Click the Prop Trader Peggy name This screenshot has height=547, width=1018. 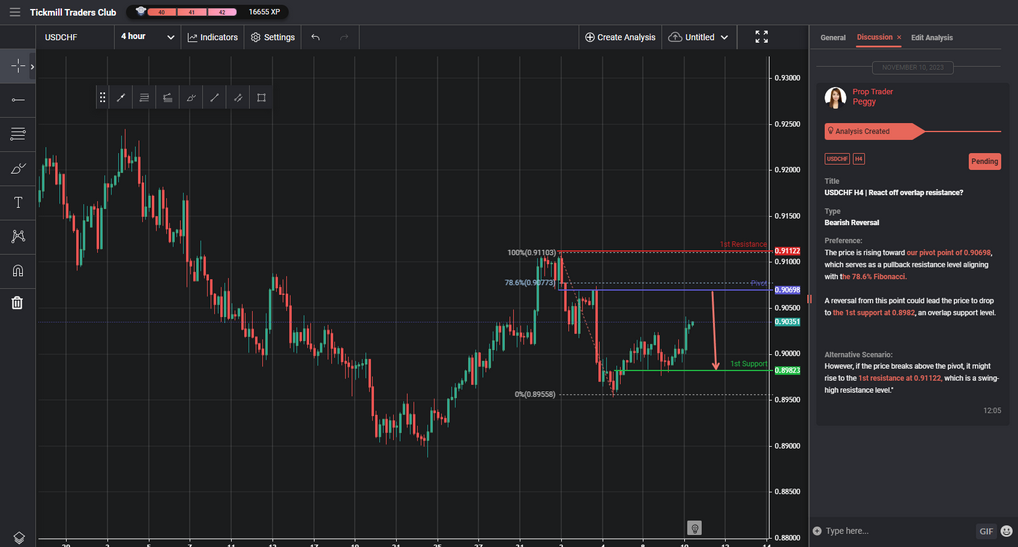click(x=873, y=97)
